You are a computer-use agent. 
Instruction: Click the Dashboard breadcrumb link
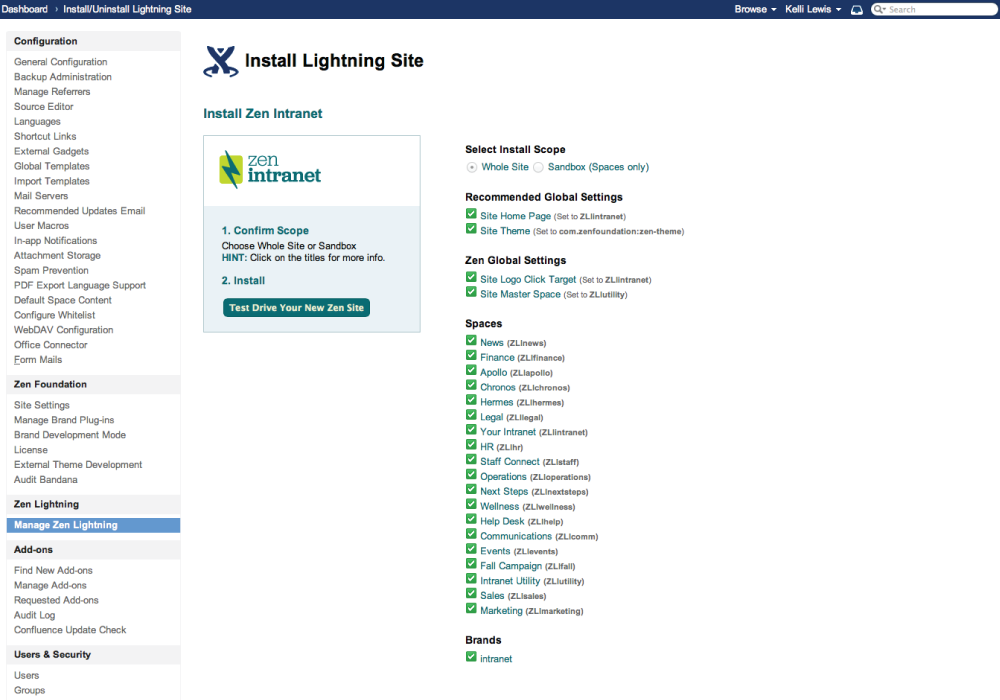[x=24, y=10]
